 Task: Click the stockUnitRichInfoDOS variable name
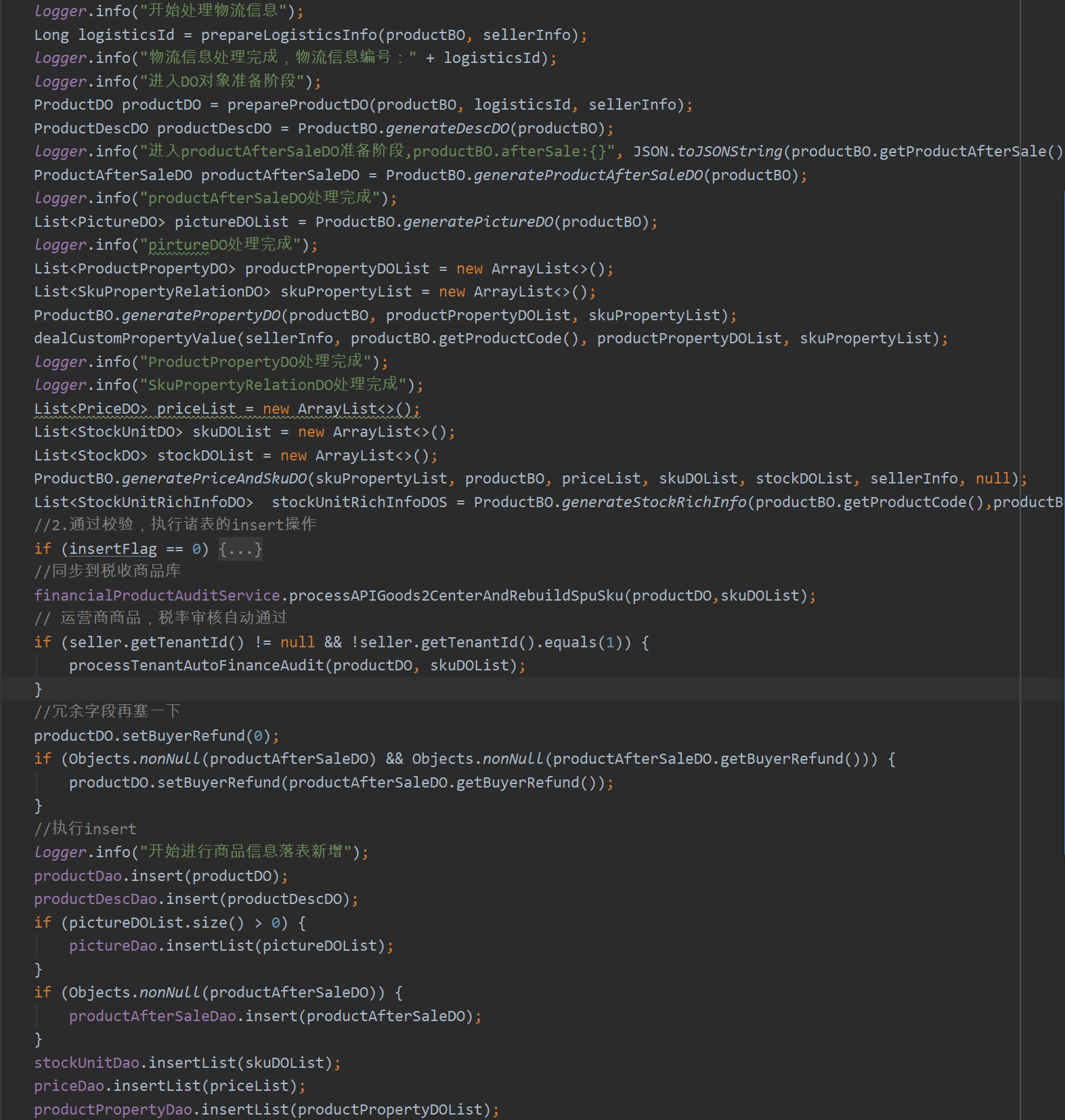coord(360,502)
